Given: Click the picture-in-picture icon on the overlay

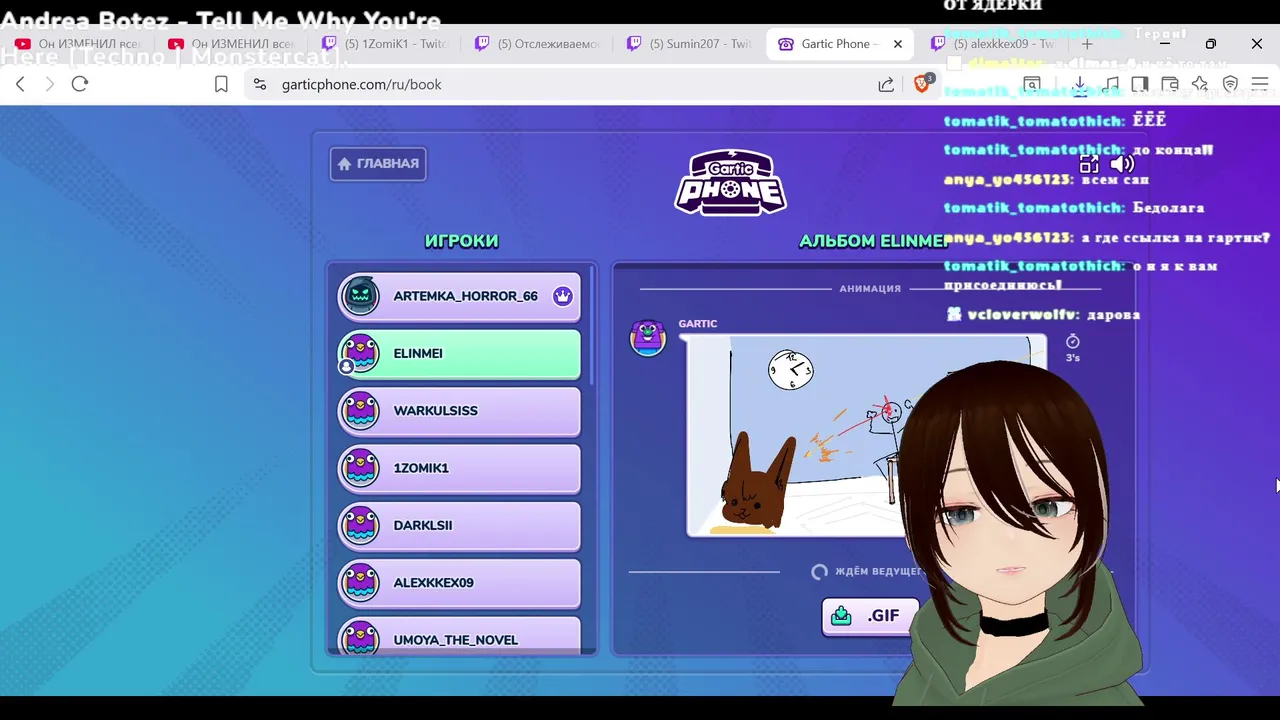Looking at the screenshot, I should point(1089,164).
